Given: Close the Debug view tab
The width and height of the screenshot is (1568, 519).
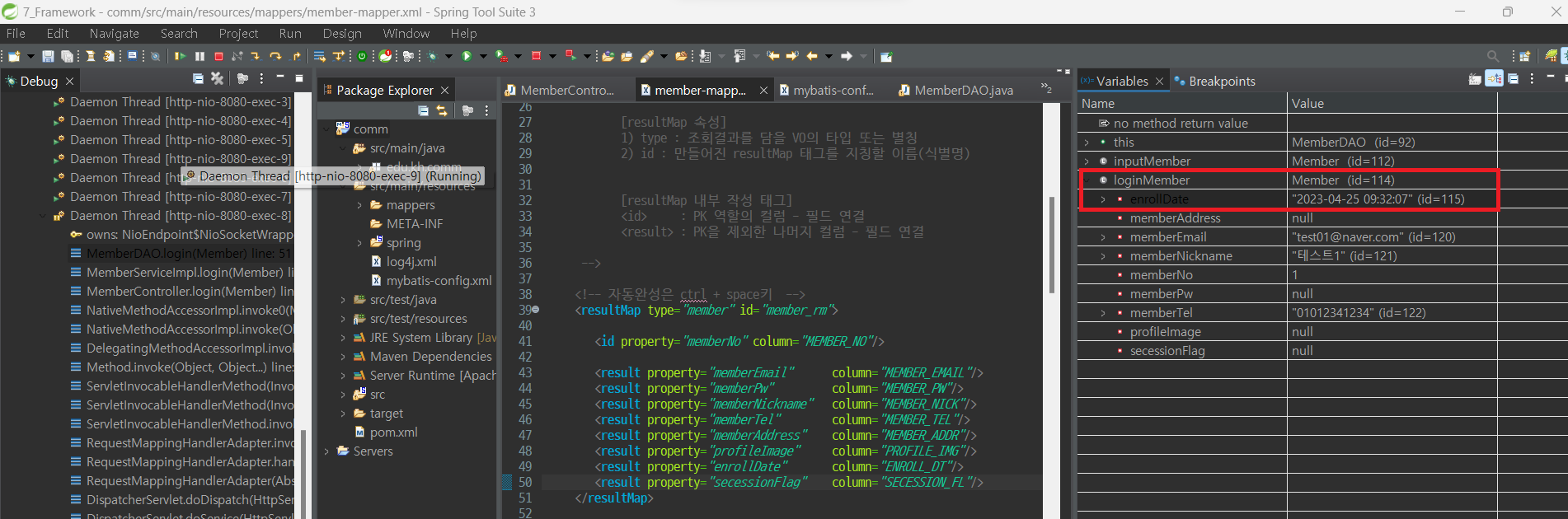Looking at the screenshot, I should 70,82.
